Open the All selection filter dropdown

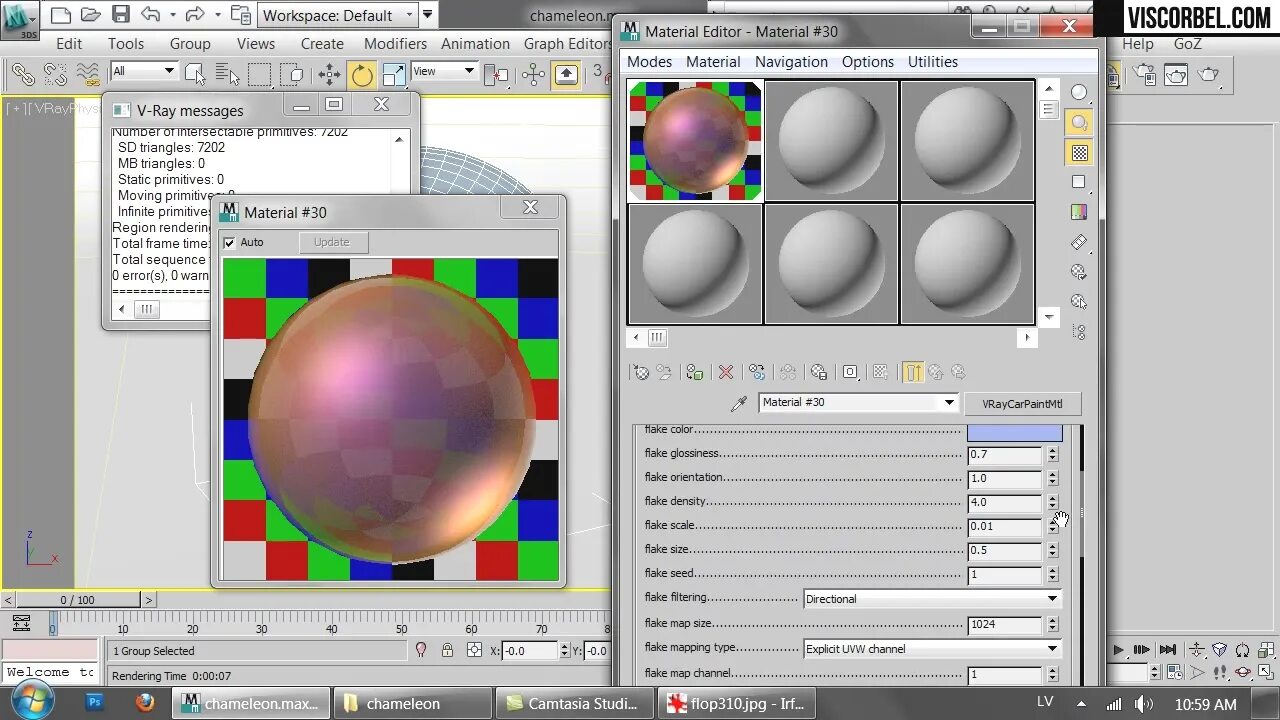coord(144,71)
